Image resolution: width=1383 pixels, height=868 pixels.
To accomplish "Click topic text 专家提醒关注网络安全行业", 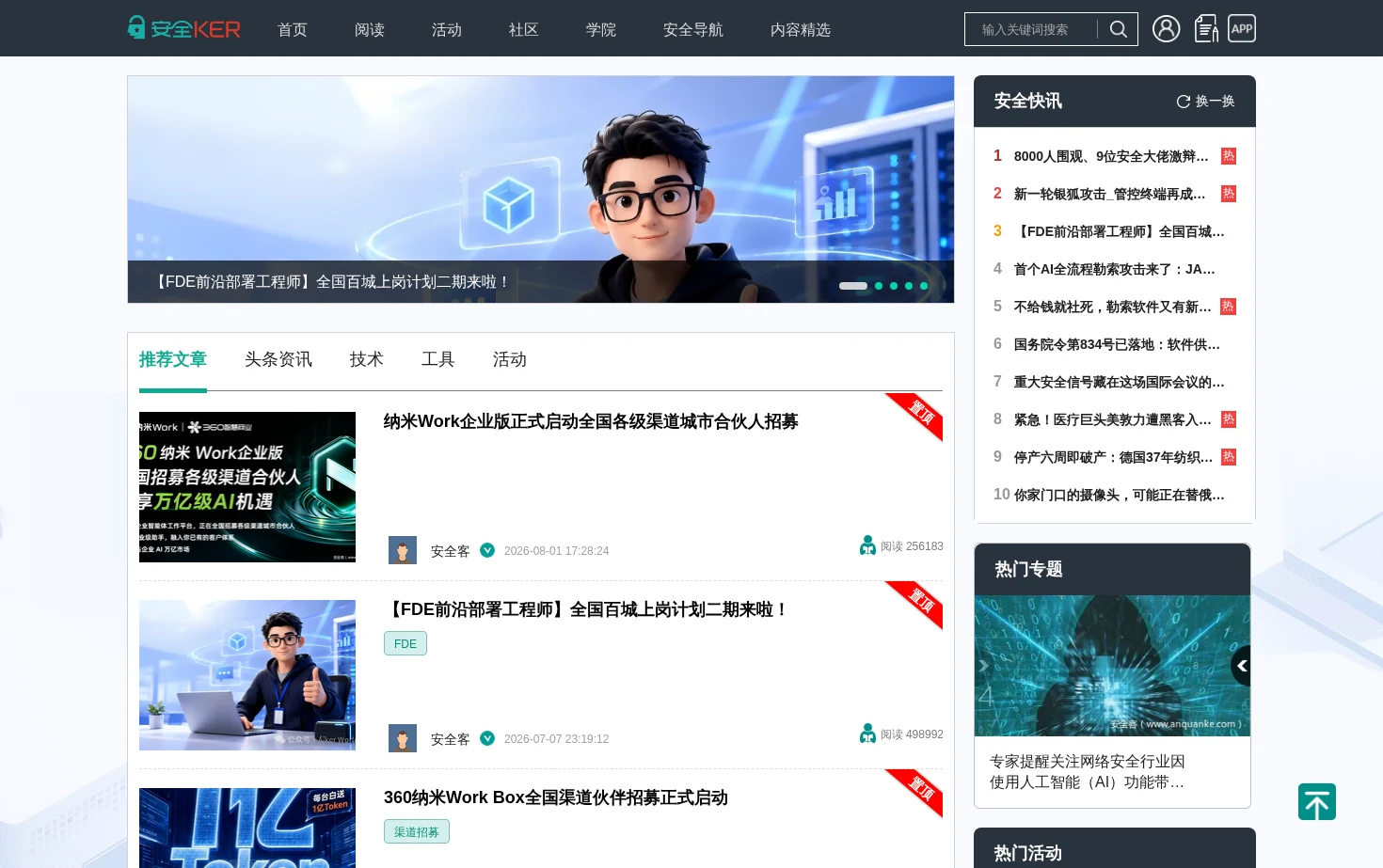I will pos(1088,771).
